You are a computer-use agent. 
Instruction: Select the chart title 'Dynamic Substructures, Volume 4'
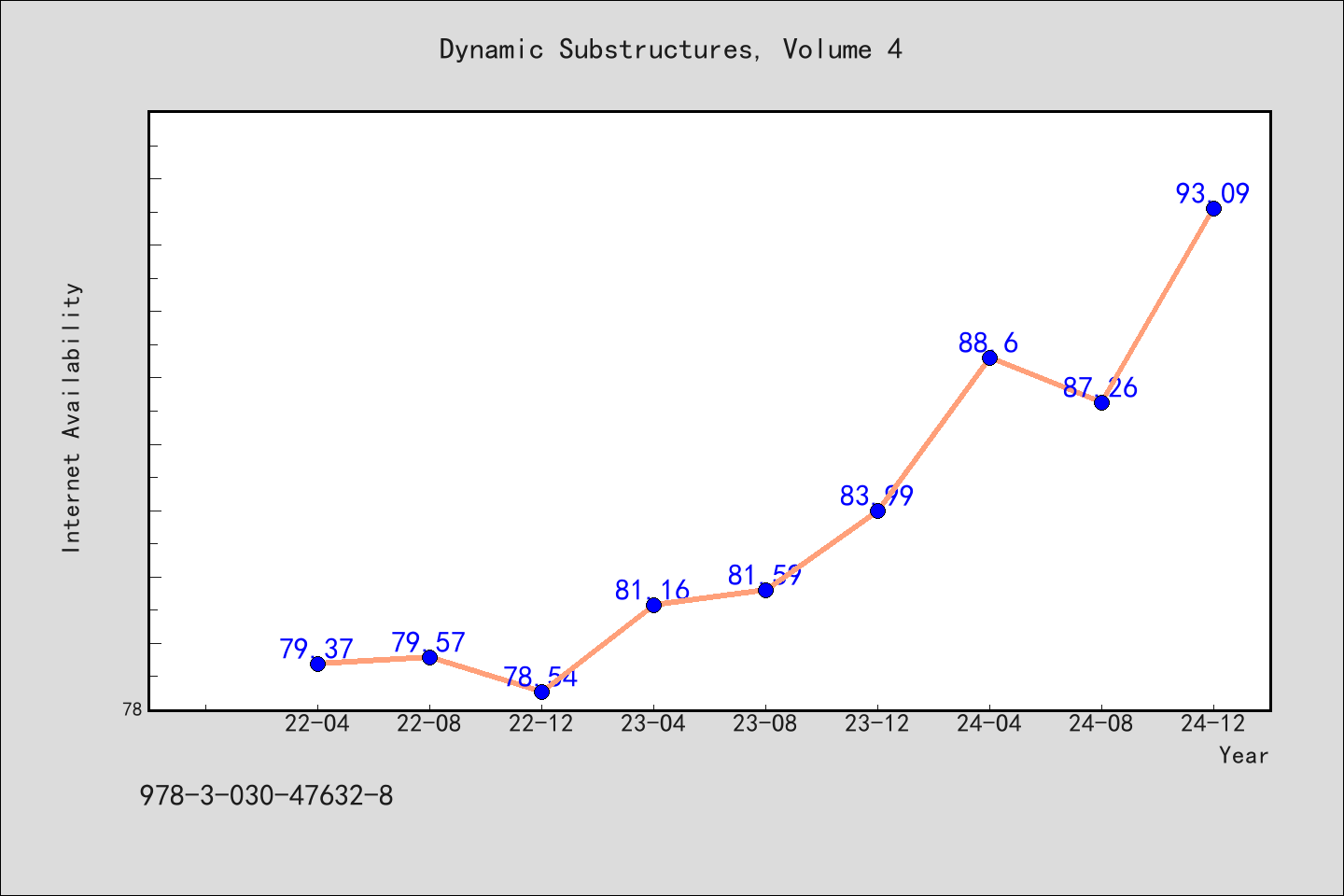coord(671,49)
